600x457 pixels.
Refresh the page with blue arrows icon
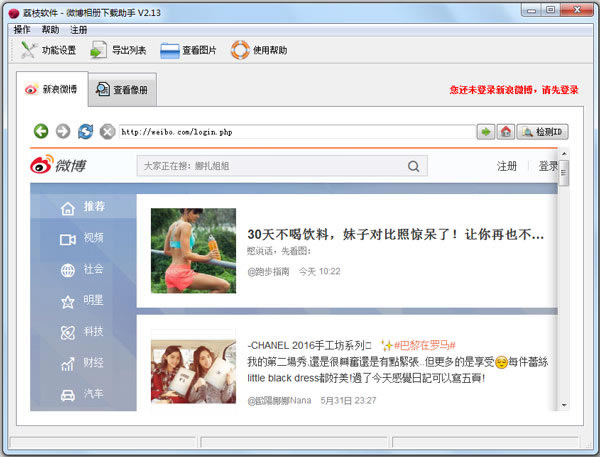click(x=85, y=131)
